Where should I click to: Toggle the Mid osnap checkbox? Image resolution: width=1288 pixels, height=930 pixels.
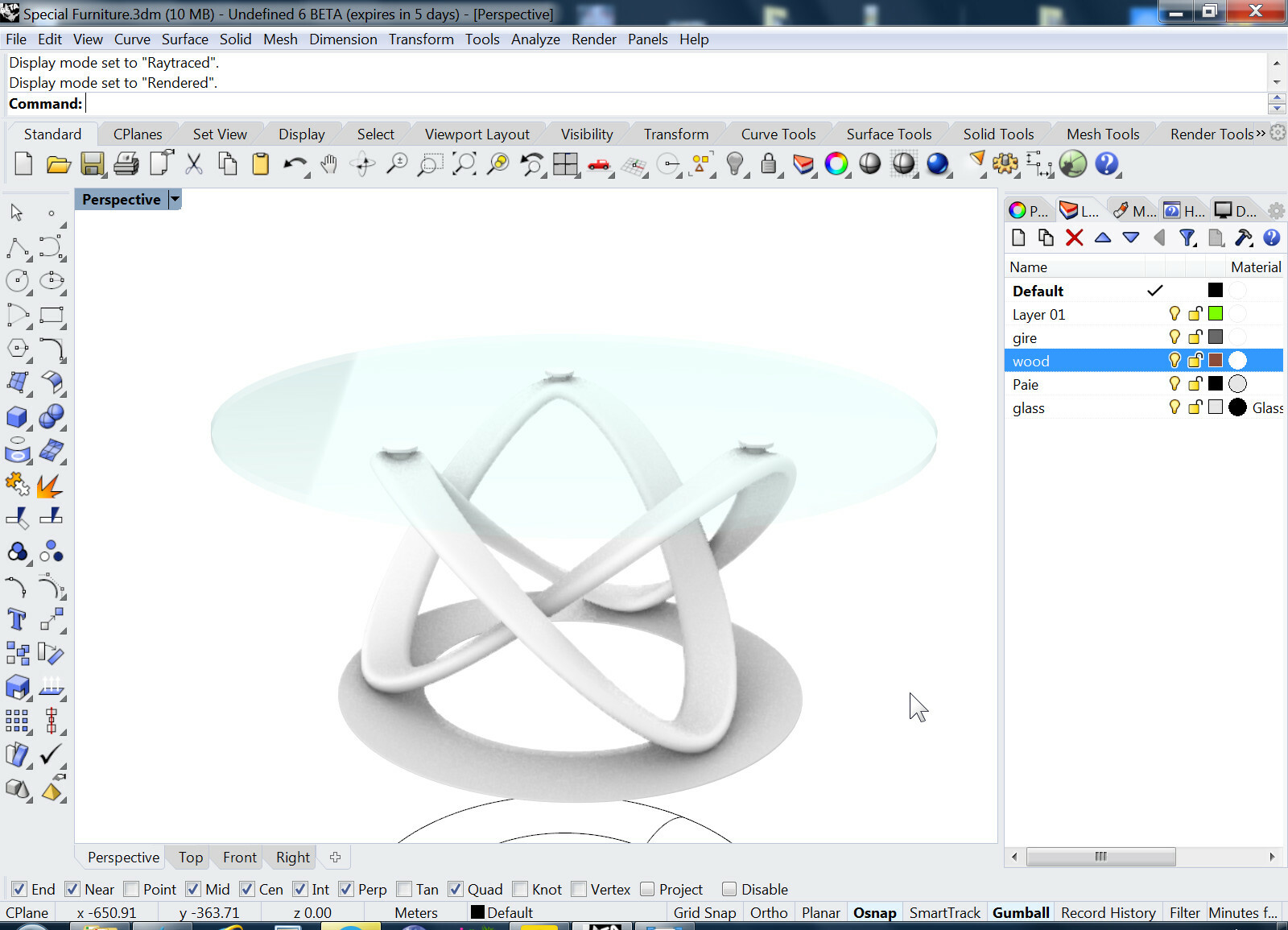coord(193,889)
